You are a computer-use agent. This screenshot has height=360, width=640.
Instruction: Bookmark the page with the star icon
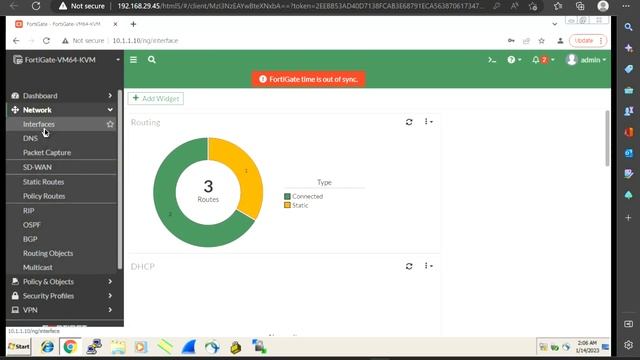542,41
